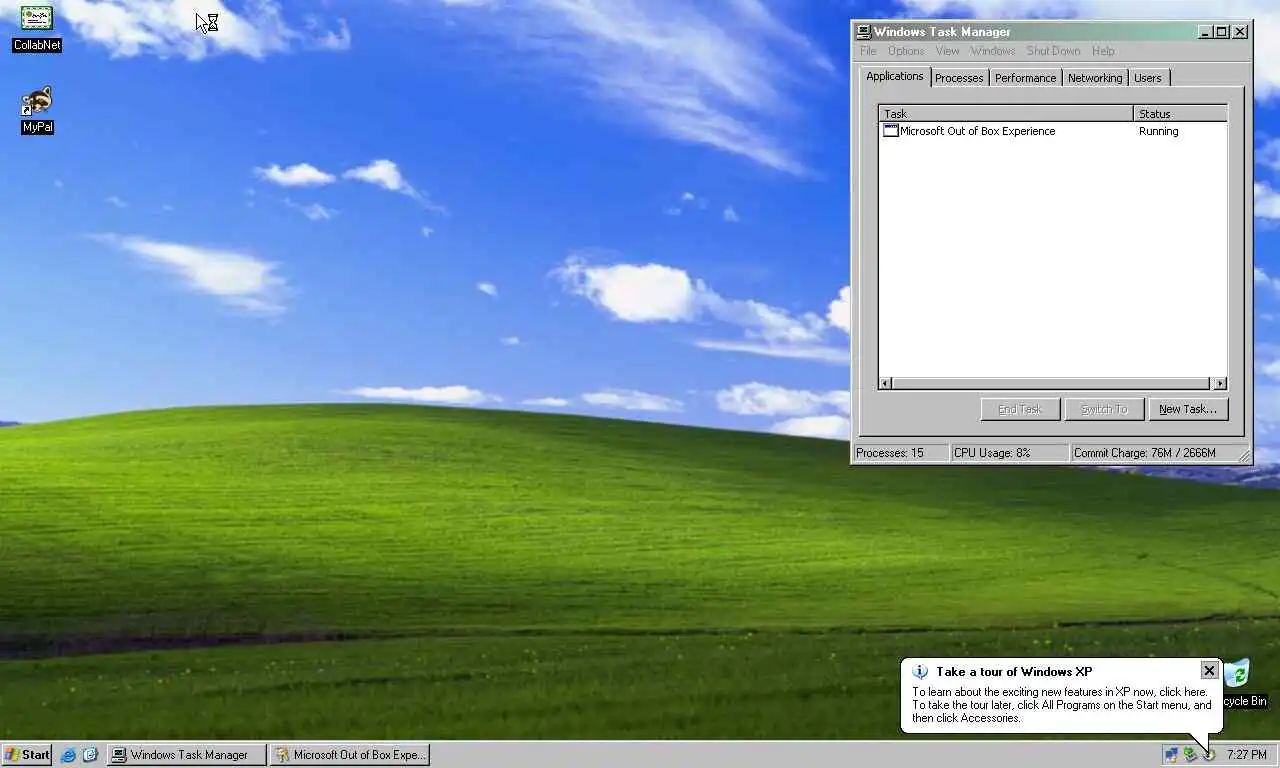Switch to the Users tab

[1148, 78]
